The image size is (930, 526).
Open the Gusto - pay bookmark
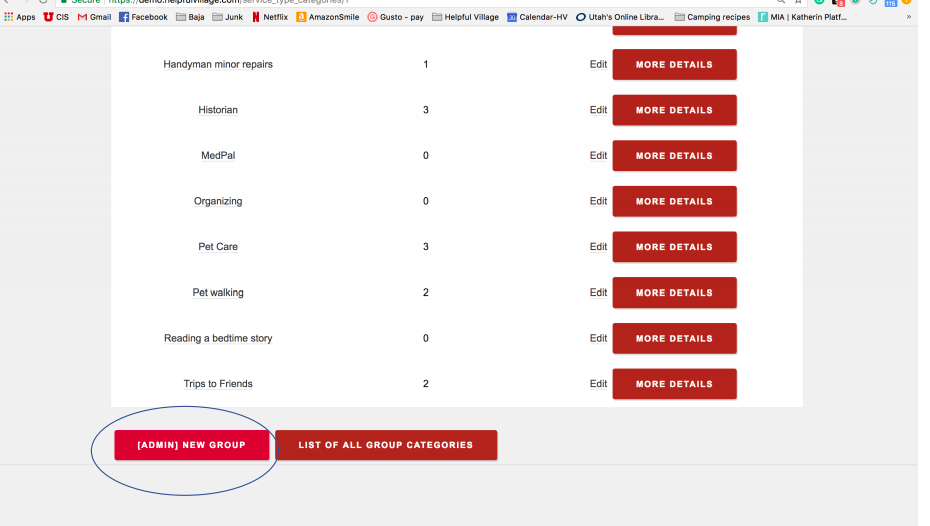pyautogui.click(x=396, y=17)
